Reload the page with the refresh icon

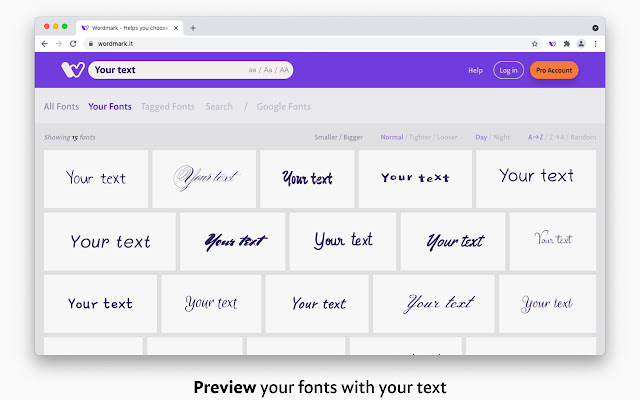click(73, 44)
